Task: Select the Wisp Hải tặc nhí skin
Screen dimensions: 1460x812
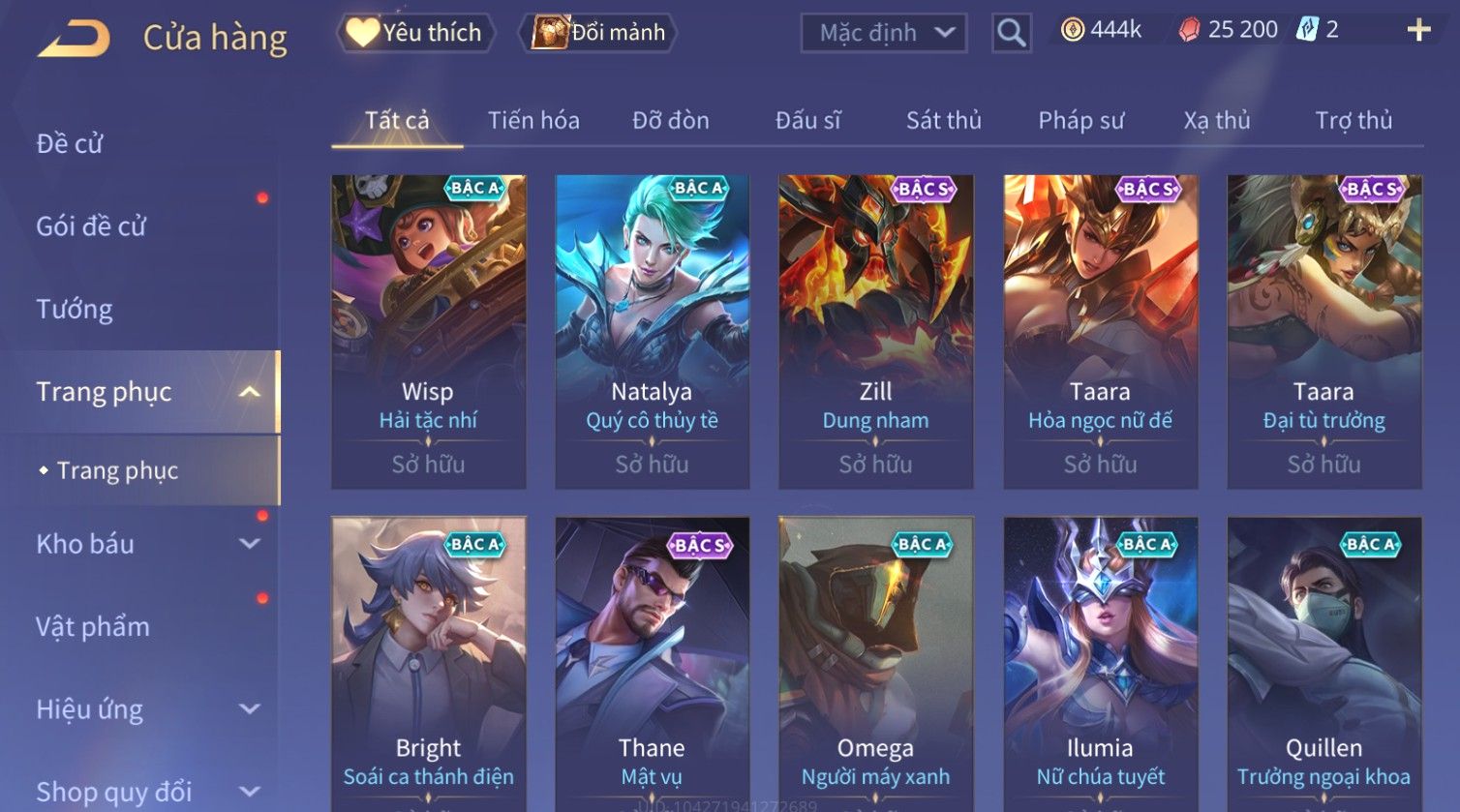Action: pyautogui.click(x=428, y=332)
